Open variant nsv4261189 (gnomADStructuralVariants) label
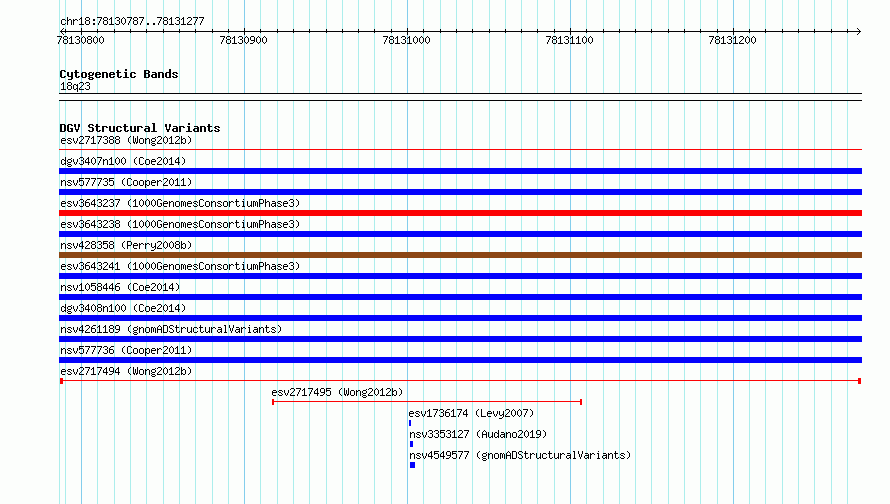Screen dimensions: 890x504 click(x=171, y=329)
